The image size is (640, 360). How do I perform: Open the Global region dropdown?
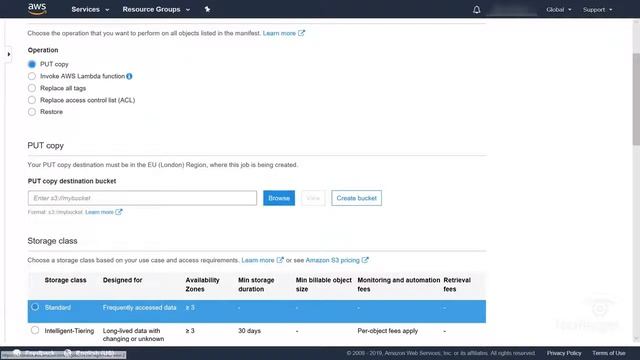pyautogui.click(x=558, y=9)
